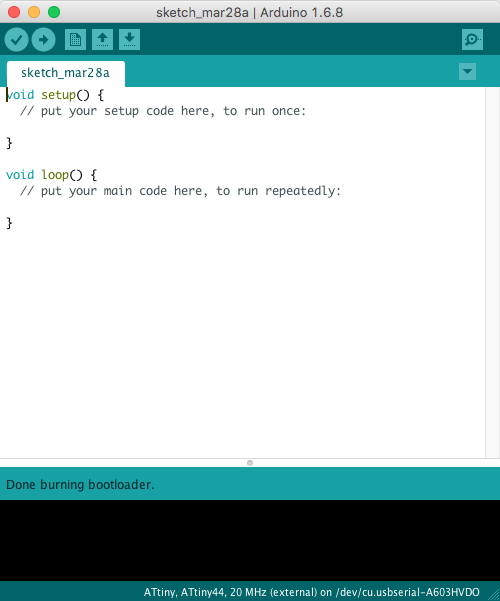Click the closing brace of setup function
500x601 pixels.
(x=10, y=143)
